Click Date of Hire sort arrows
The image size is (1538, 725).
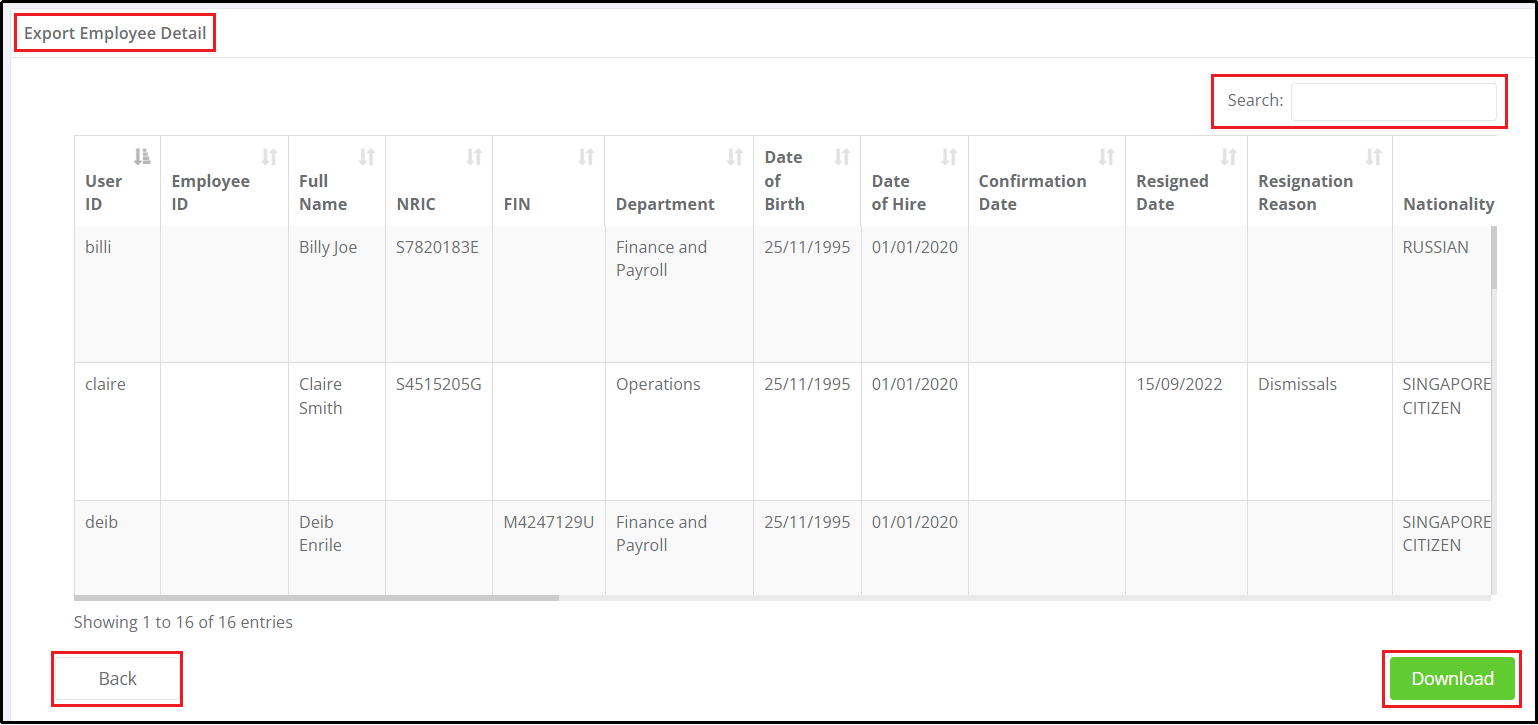(x=950, y=156)
